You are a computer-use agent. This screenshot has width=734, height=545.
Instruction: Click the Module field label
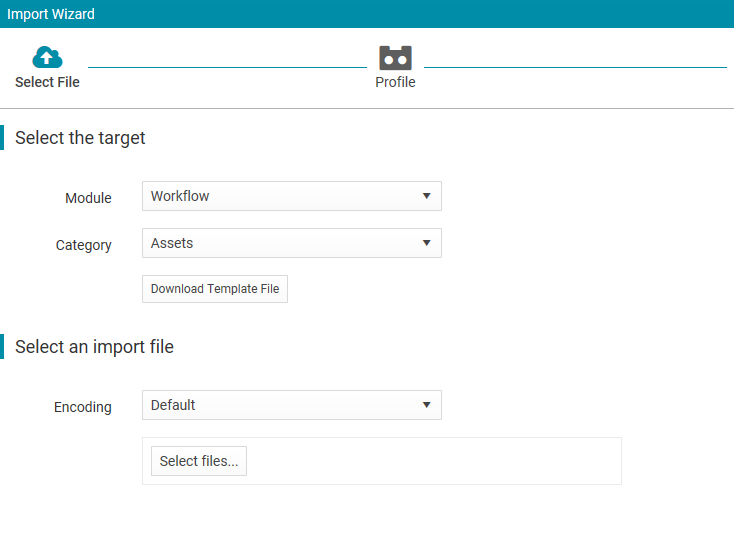88,198
